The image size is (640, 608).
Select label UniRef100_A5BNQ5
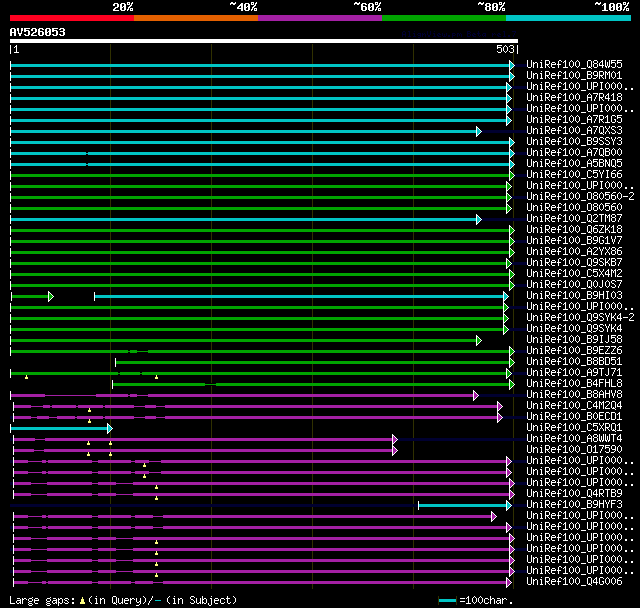coord(574,164)
